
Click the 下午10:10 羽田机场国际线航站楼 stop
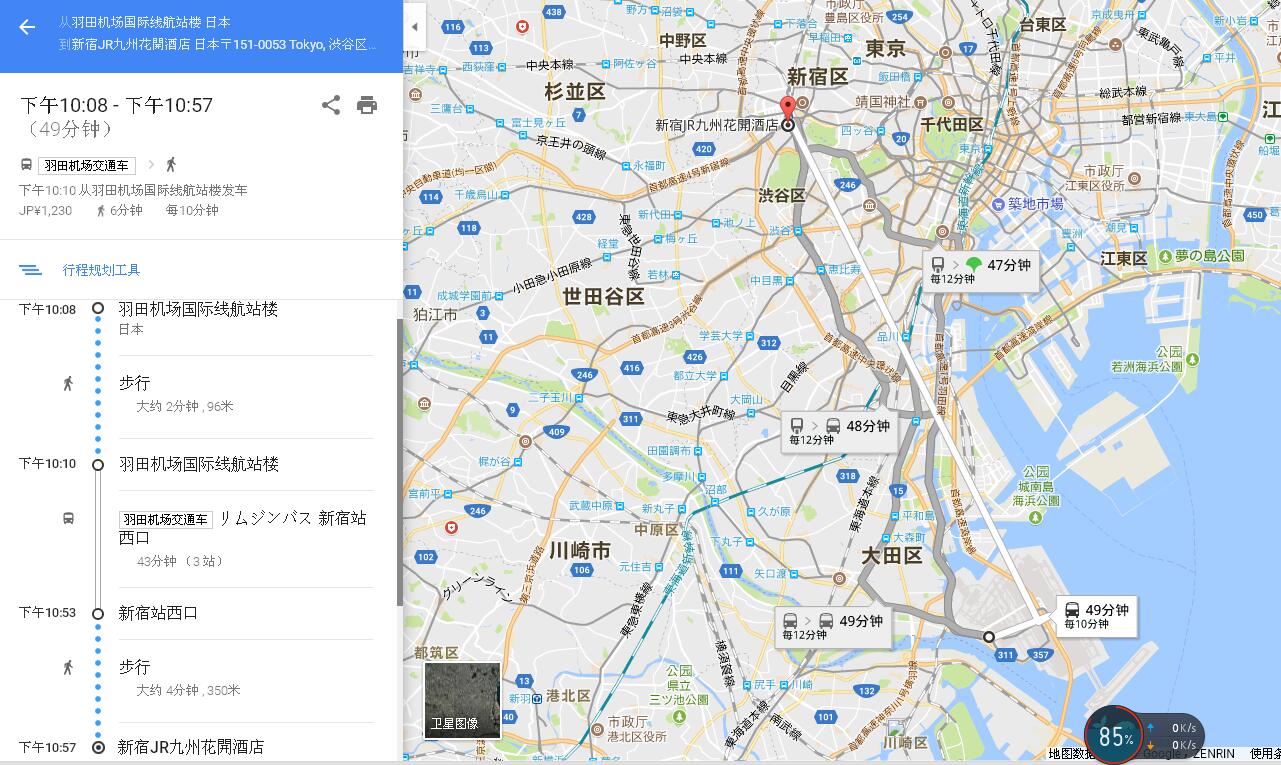(198, 464)
